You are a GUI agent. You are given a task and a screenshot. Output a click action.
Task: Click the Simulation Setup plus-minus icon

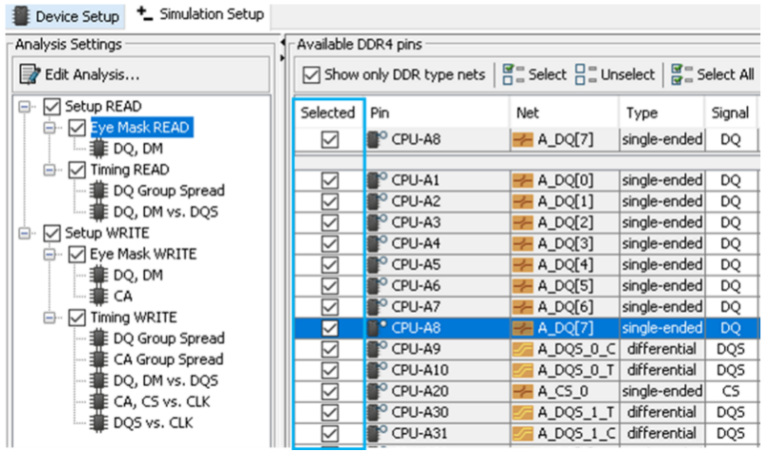(x=144, y=14)
